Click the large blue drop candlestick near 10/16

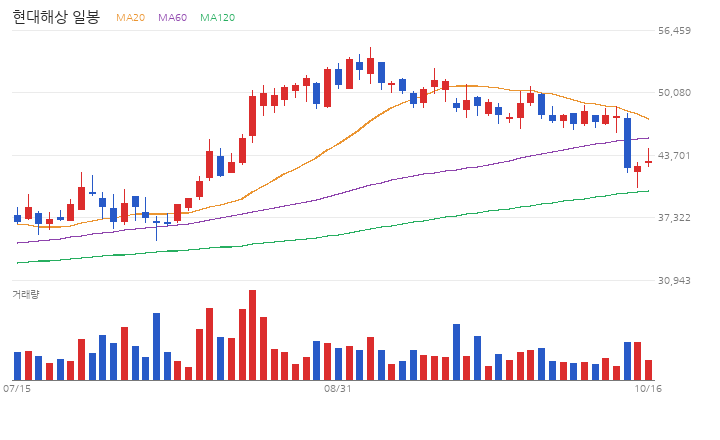point(627,143)
